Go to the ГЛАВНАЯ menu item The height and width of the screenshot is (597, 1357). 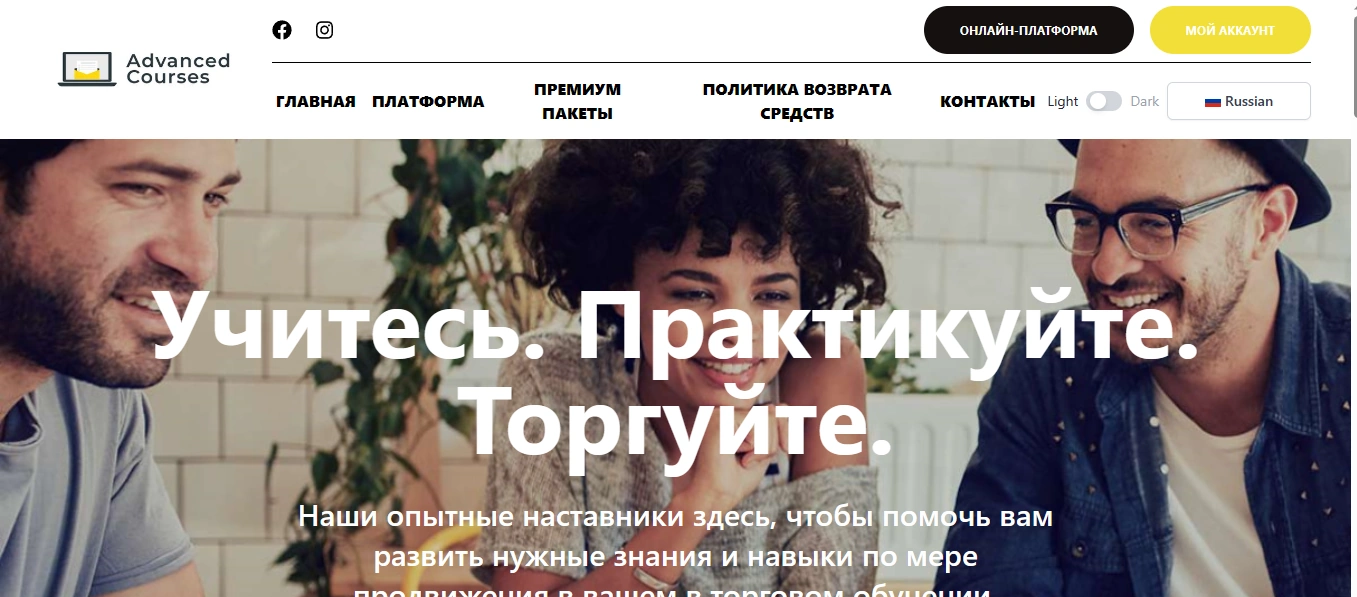(x=316, y=101)
